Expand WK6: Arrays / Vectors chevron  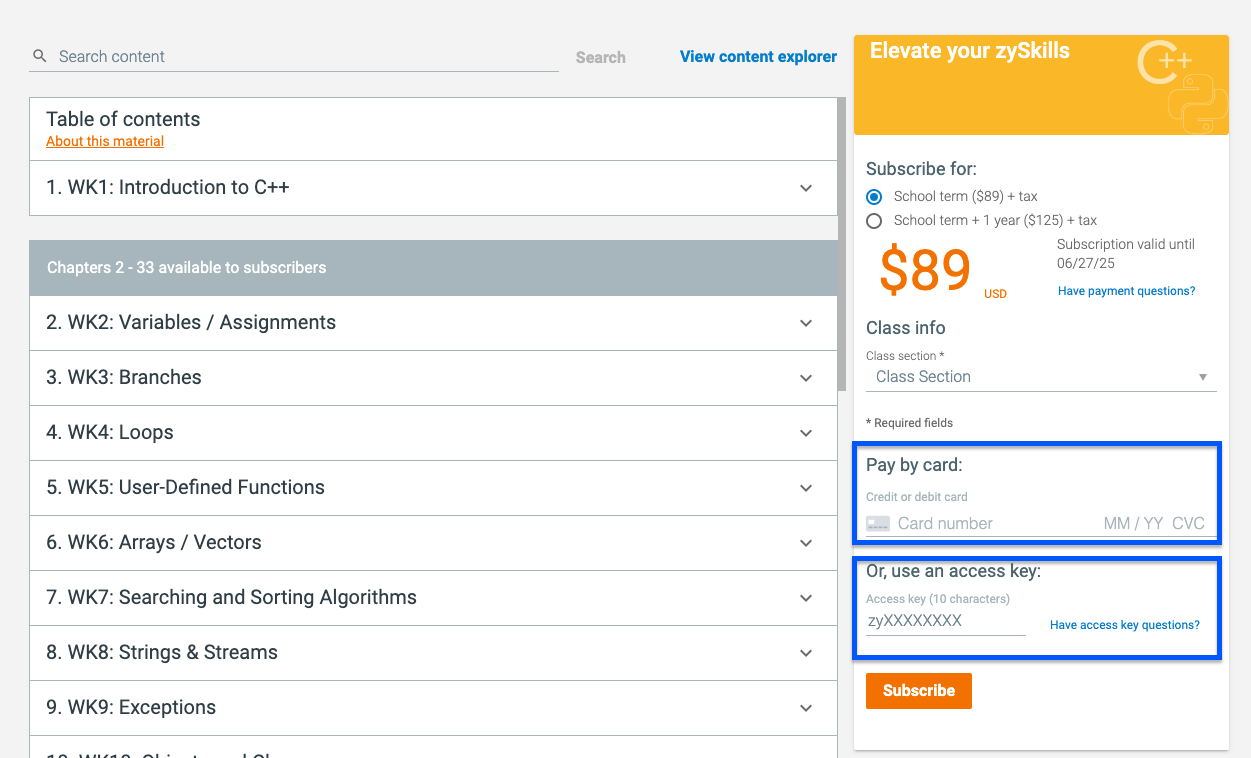tap(806, 543)
